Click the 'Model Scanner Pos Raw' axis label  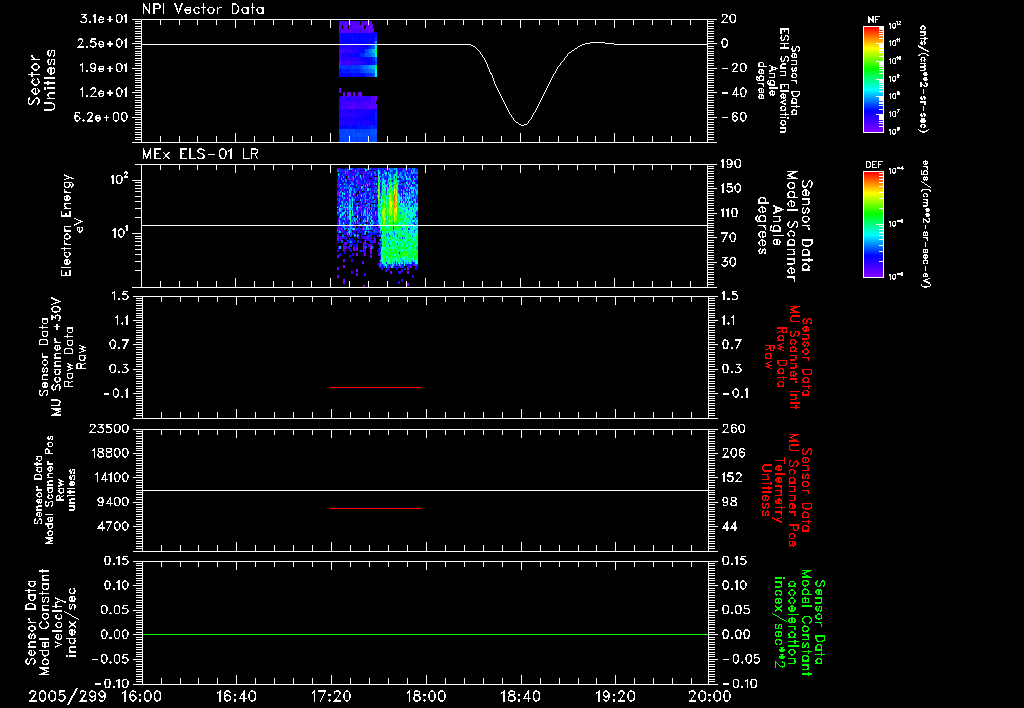click(55, 490)
